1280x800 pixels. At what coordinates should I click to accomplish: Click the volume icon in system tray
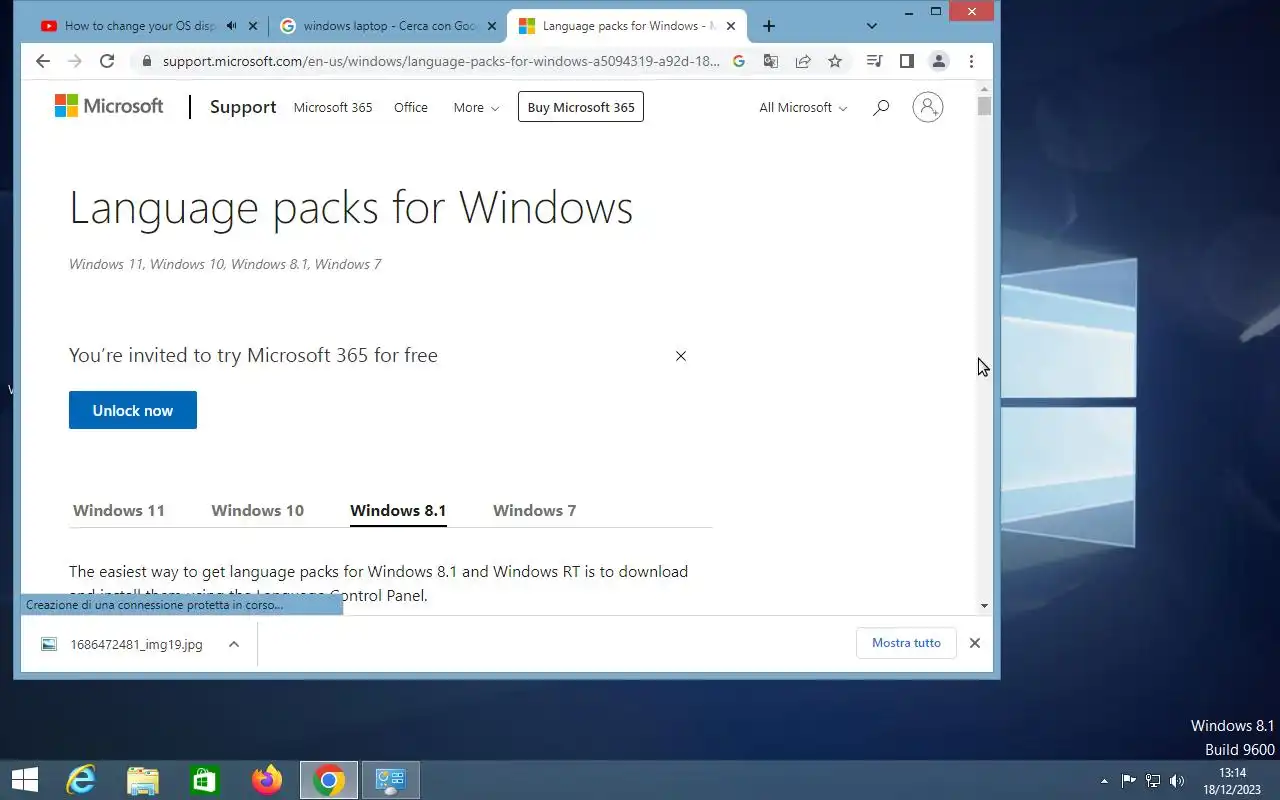coord(1177,781)
